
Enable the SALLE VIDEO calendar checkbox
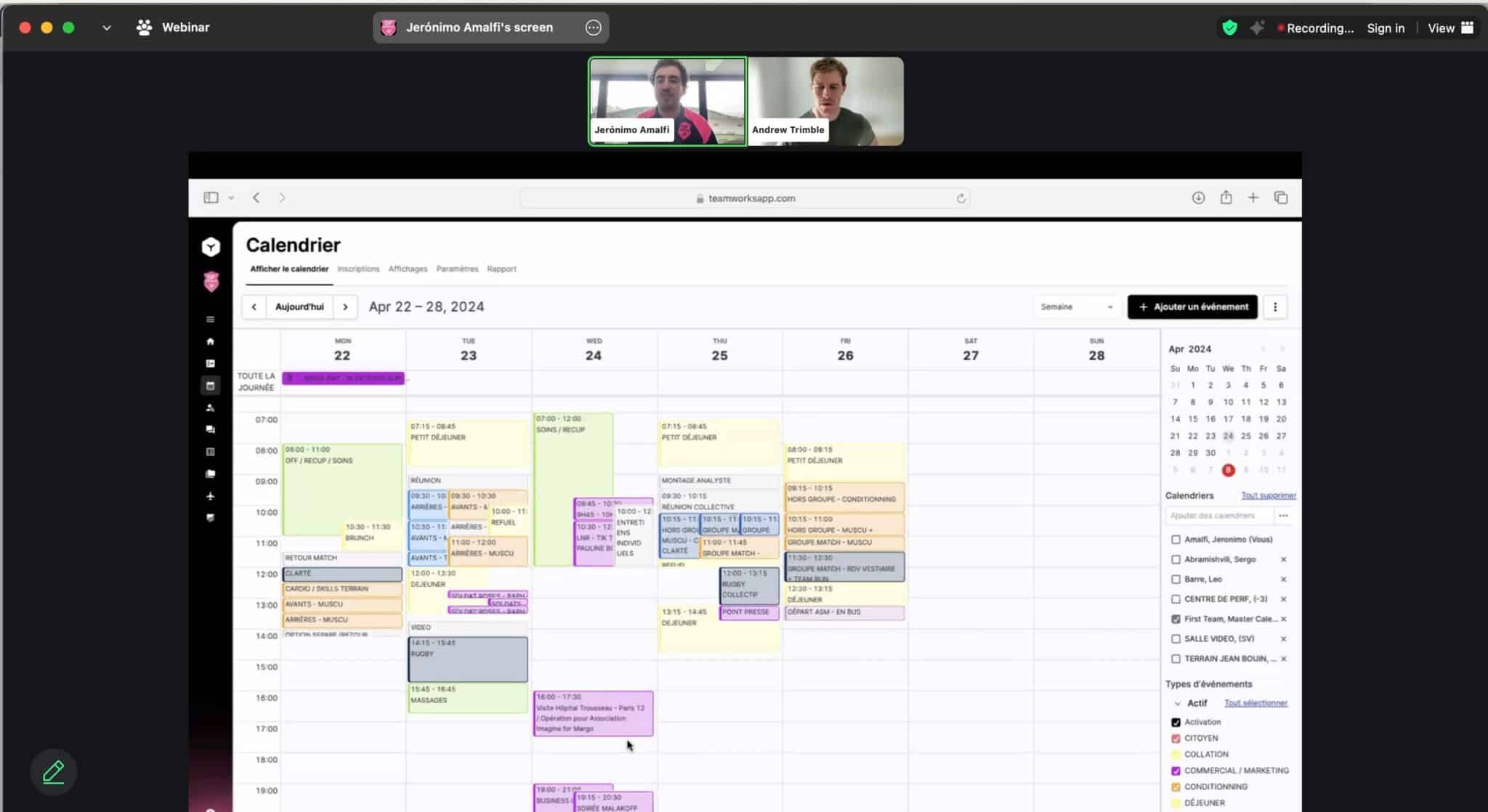point(1176,638)
